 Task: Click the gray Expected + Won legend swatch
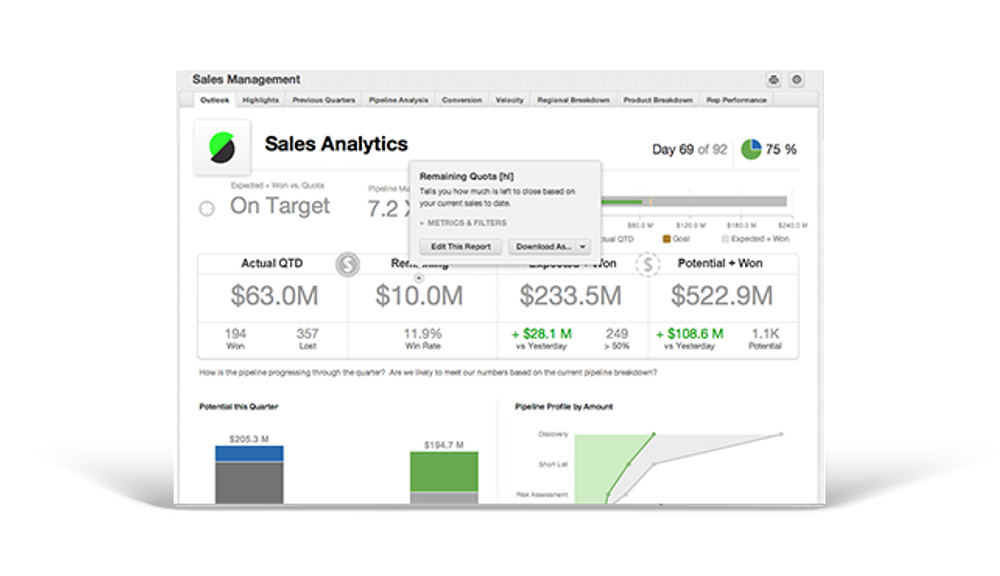[724, 239]
